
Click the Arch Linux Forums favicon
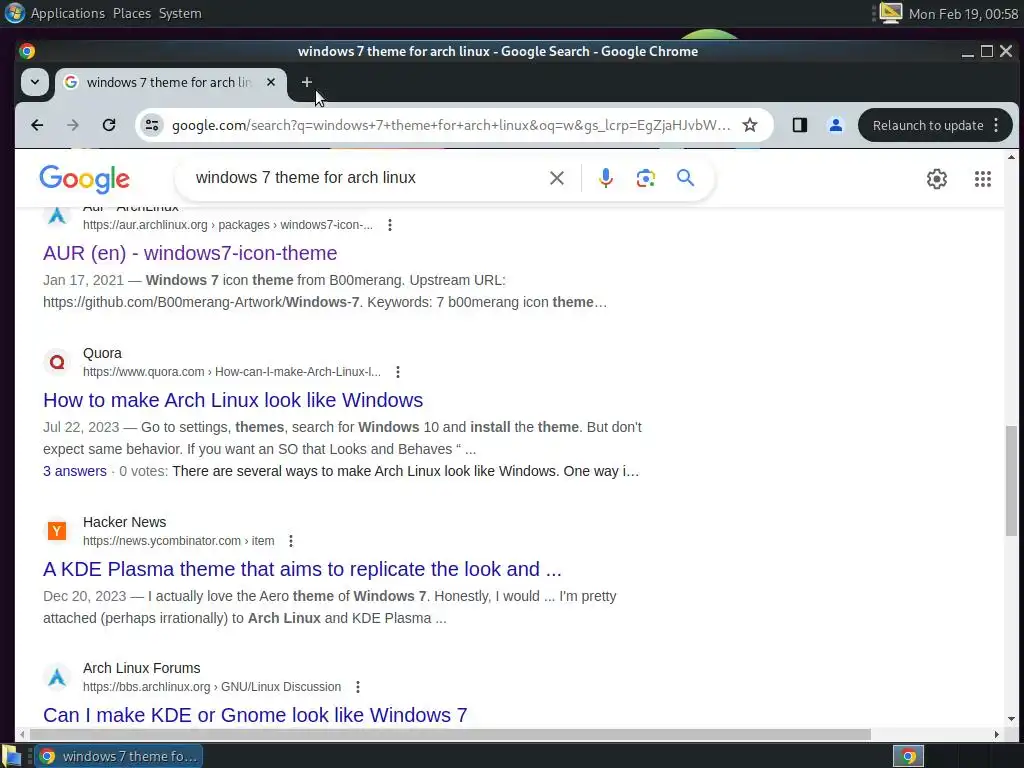pyautogui.click(x=57, y=677)
